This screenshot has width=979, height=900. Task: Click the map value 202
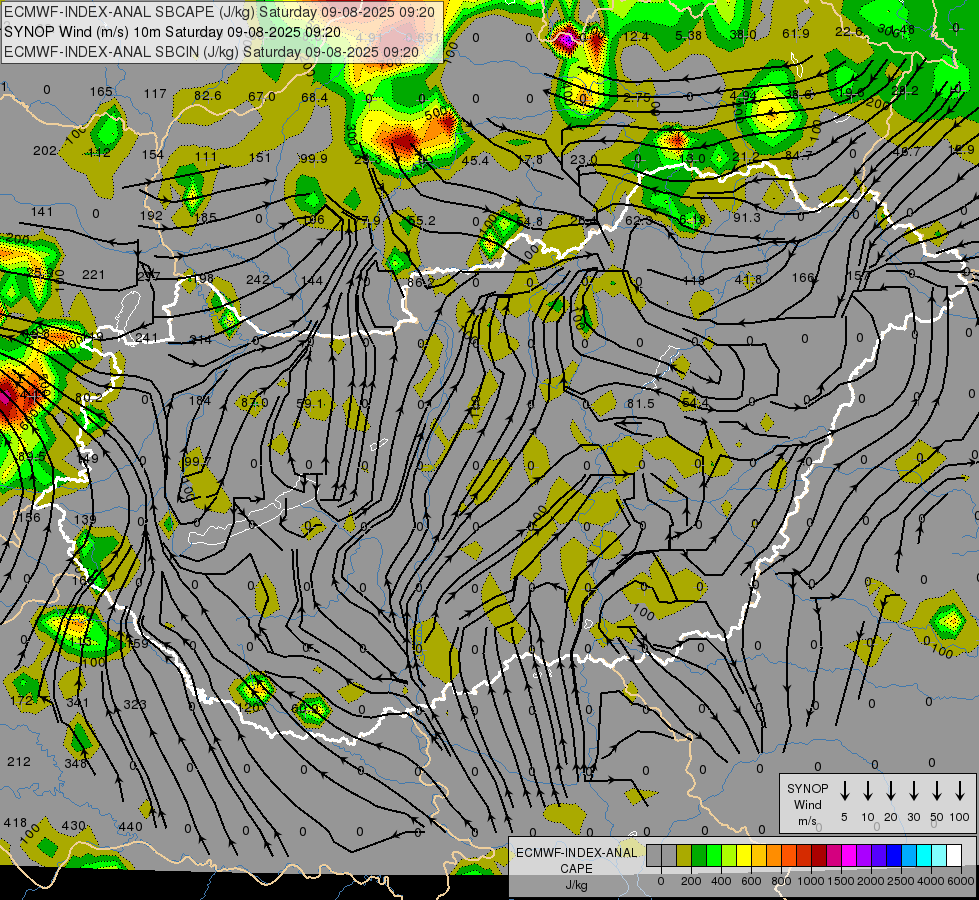pos(45,151)
